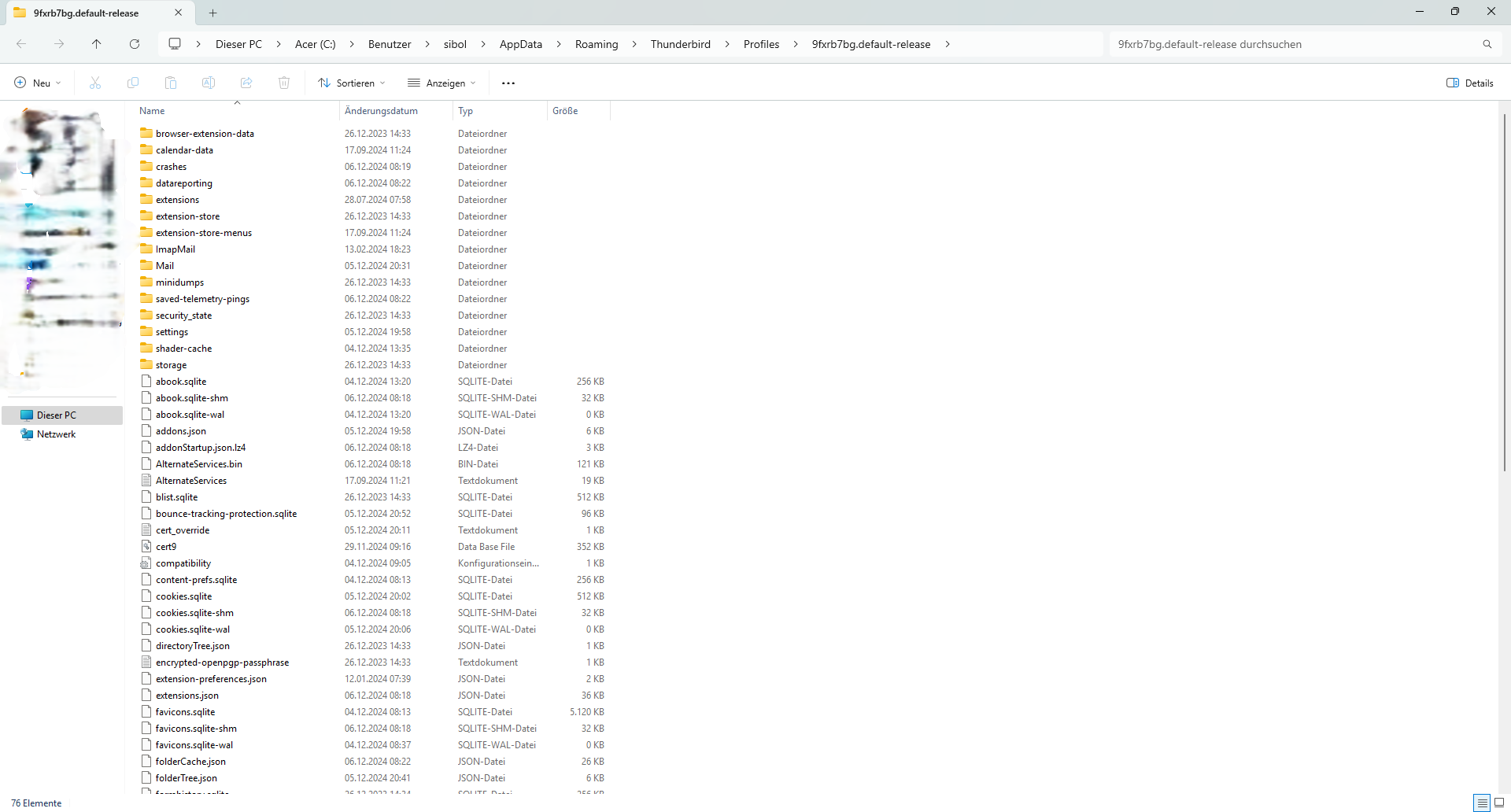Go up one folder level
The image size is (1511, 812).
coord(97,44)
